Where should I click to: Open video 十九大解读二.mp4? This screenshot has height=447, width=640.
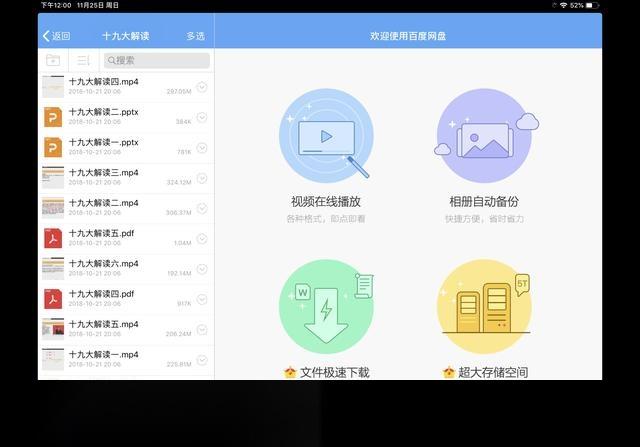[x=126, y=209]
